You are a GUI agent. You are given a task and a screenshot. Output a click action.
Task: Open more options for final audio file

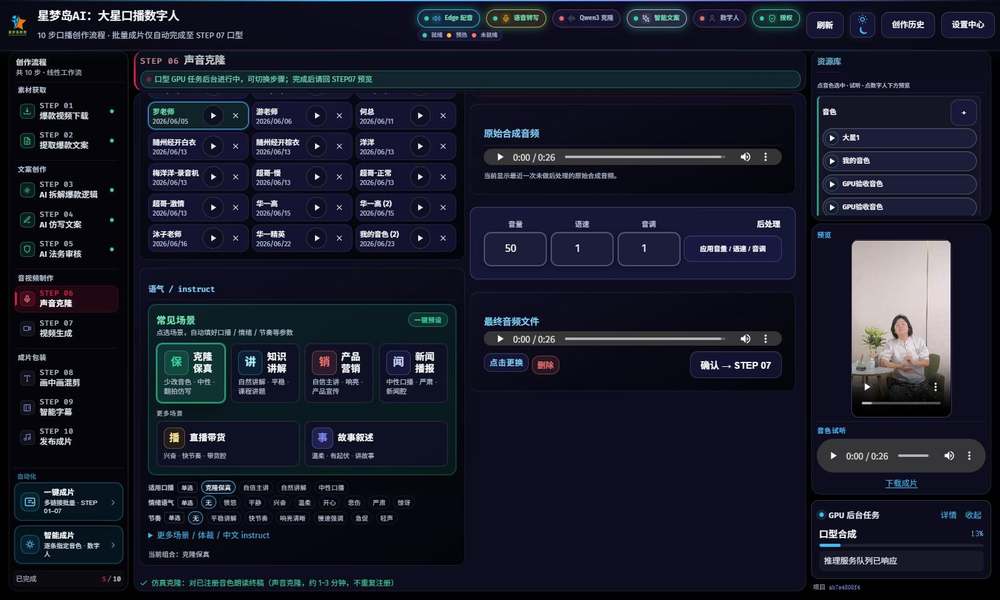[765, 339]
